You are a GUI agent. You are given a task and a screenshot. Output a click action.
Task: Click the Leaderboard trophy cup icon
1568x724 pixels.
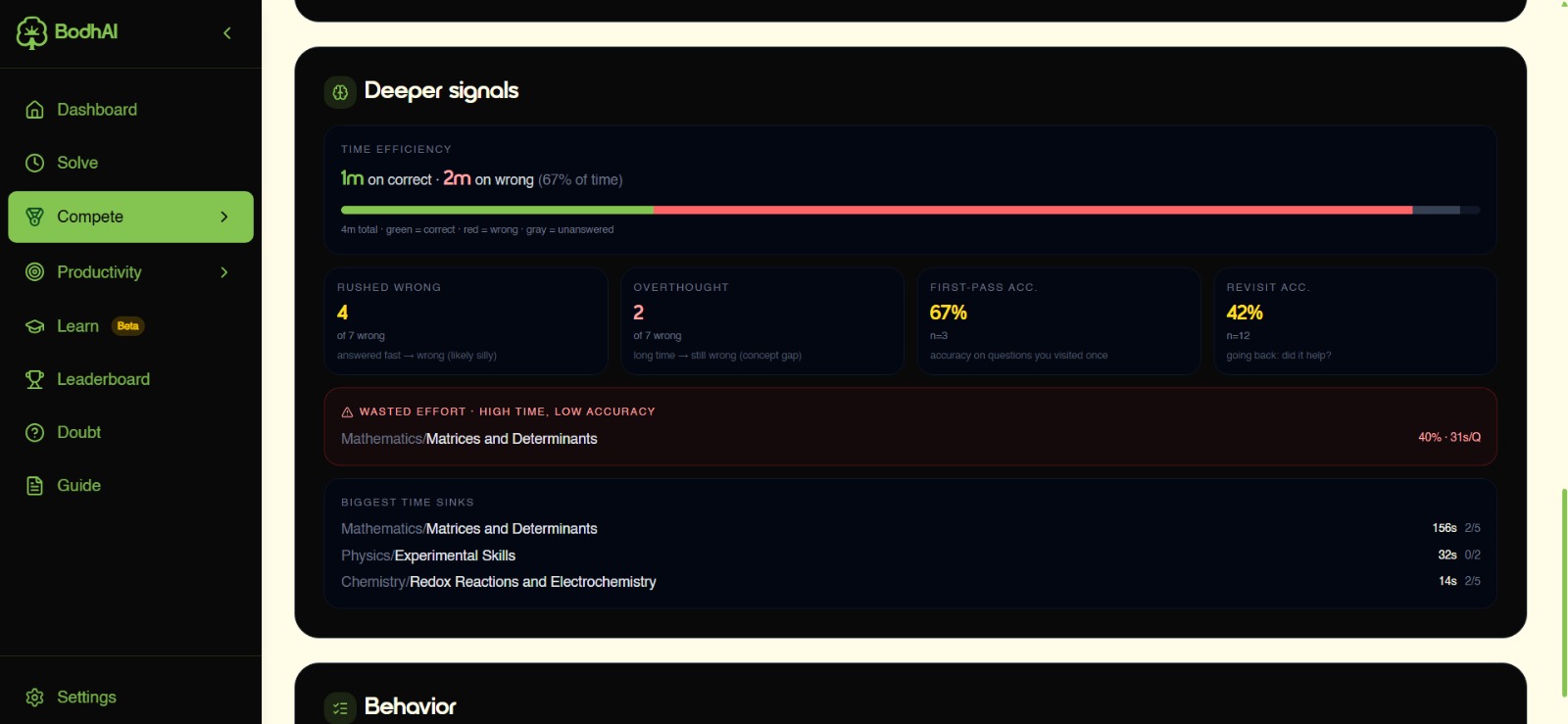[x=34, y=379]
